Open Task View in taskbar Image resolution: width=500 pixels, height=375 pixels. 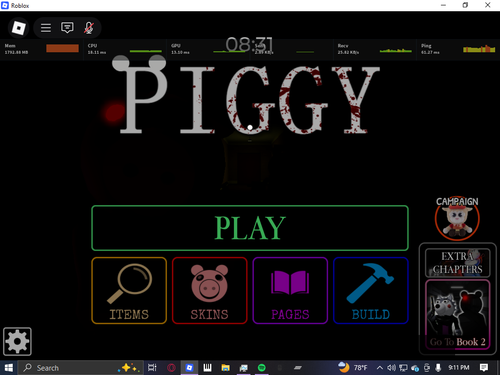click(152, 368)
